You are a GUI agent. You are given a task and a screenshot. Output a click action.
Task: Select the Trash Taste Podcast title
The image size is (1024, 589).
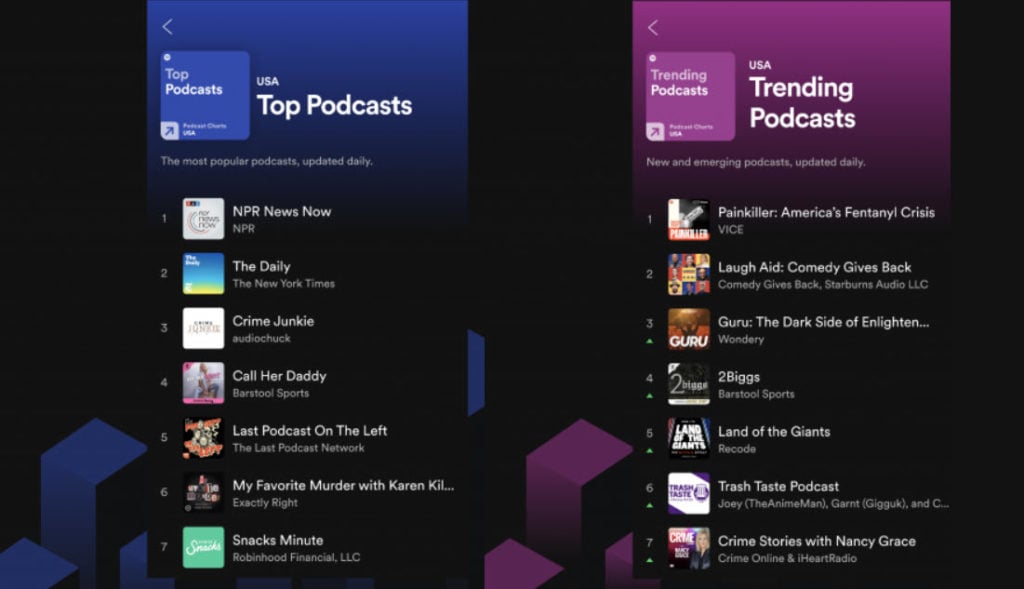click(778, 487)
